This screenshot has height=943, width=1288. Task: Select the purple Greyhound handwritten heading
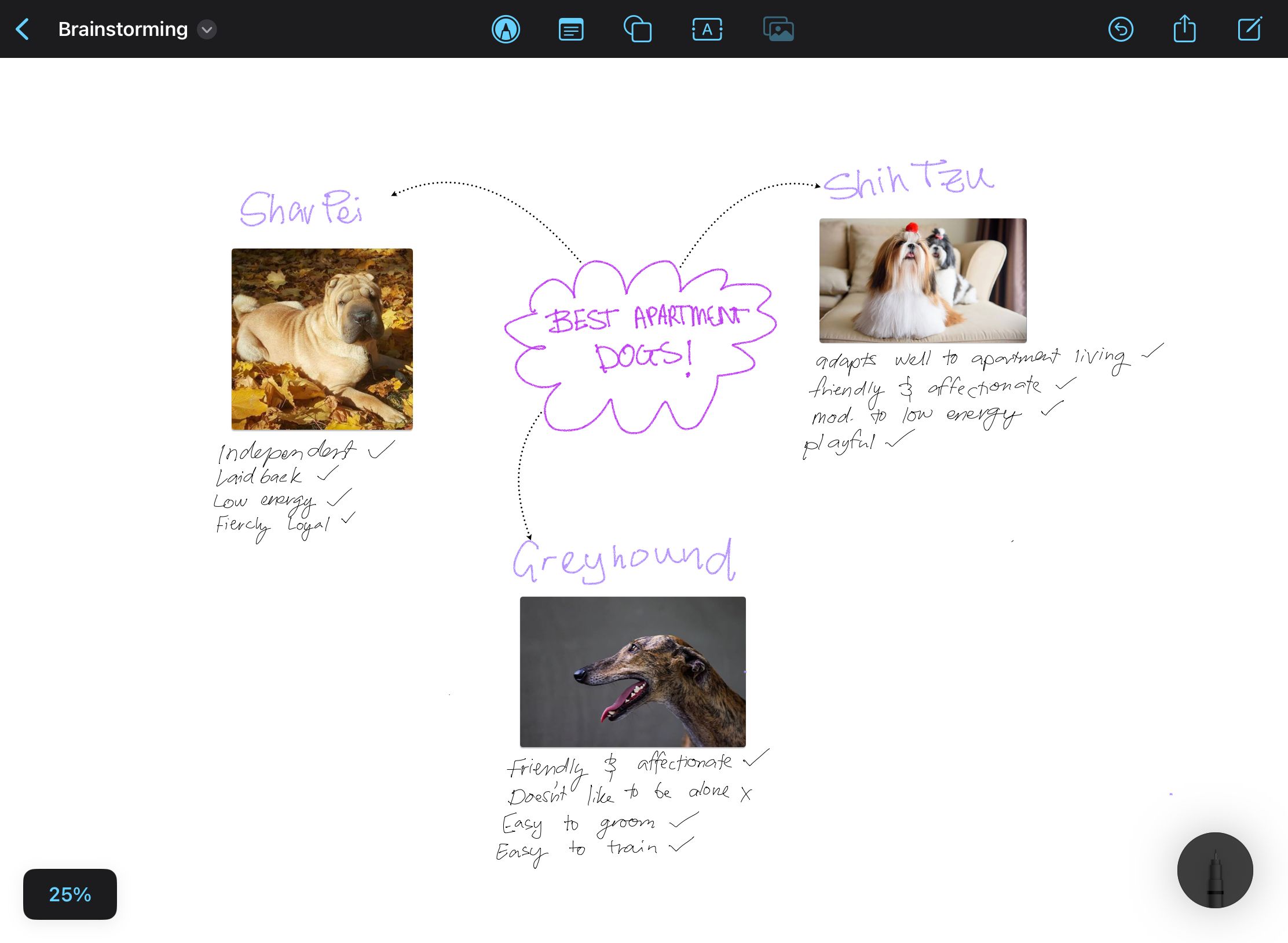(x=623, y=560)
